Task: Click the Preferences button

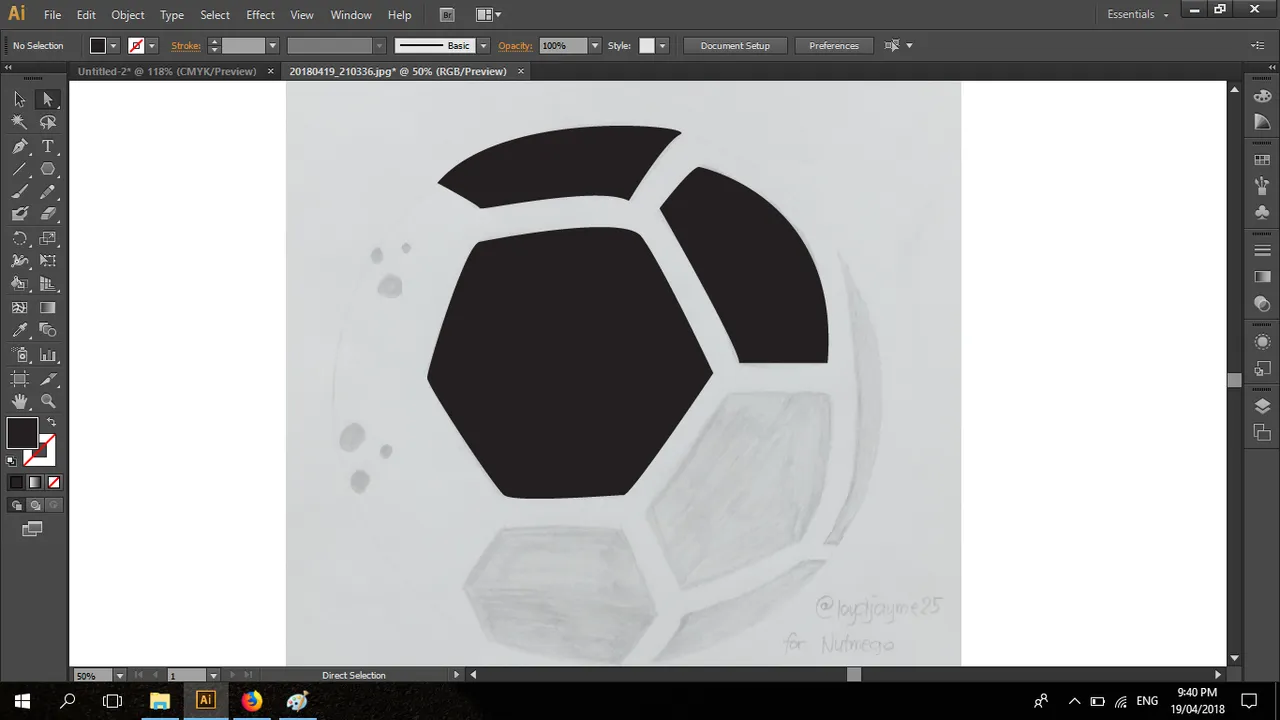Action: tap(834, 46)
